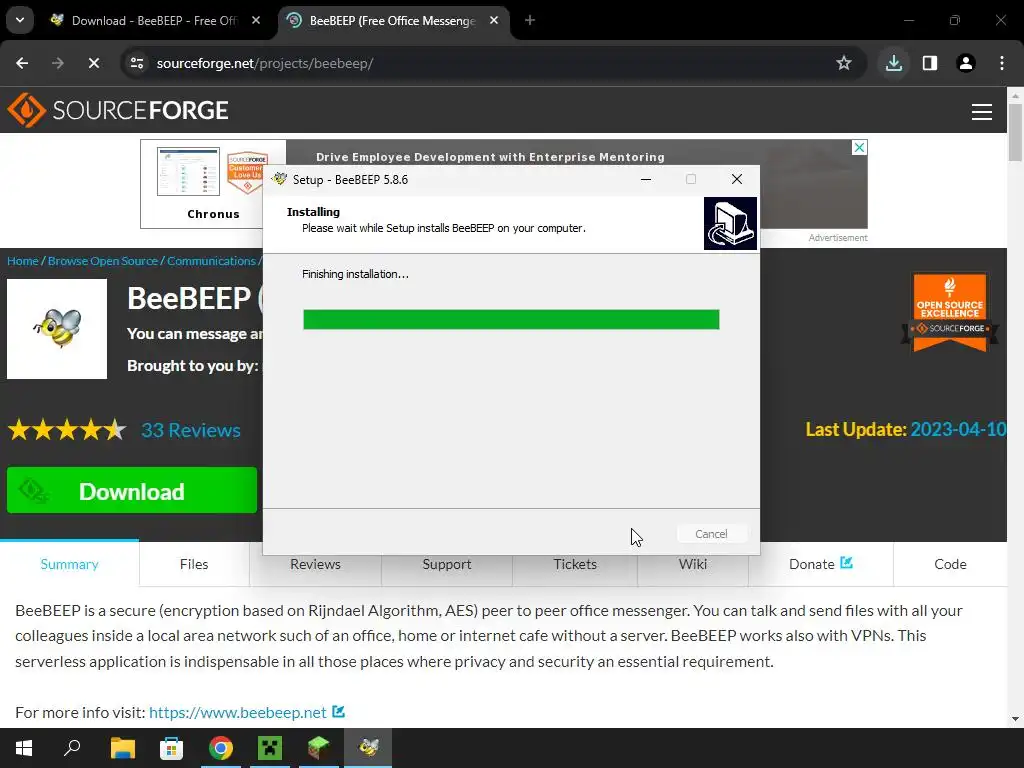Switch to the Download - BeeBEEP tab
1024x768 pixels.
(x=155, y=21)
